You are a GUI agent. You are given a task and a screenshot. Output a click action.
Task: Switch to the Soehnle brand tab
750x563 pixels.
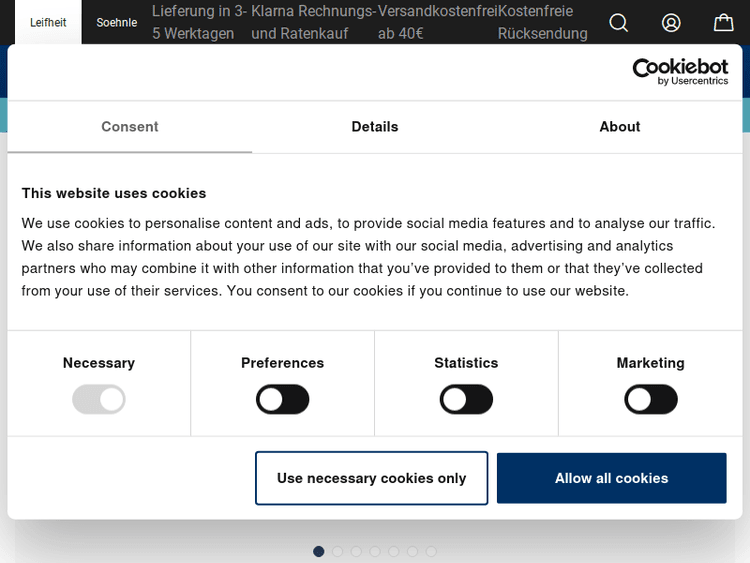click(x=116, y=22)
